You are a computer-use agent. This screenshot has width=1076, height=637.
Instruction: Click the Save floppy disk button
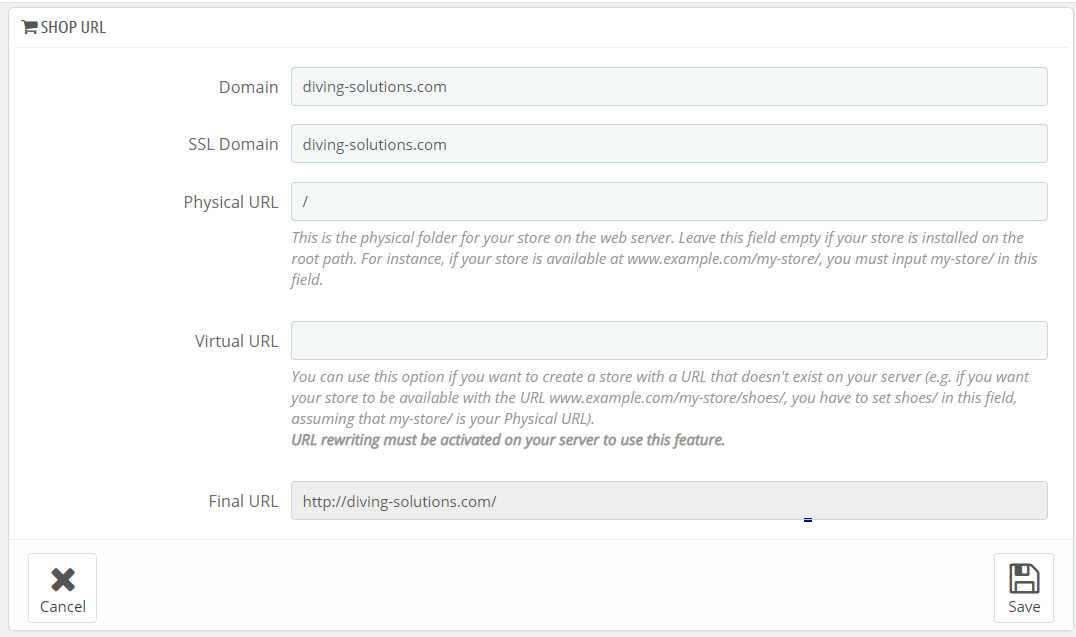click(1023, 588)
